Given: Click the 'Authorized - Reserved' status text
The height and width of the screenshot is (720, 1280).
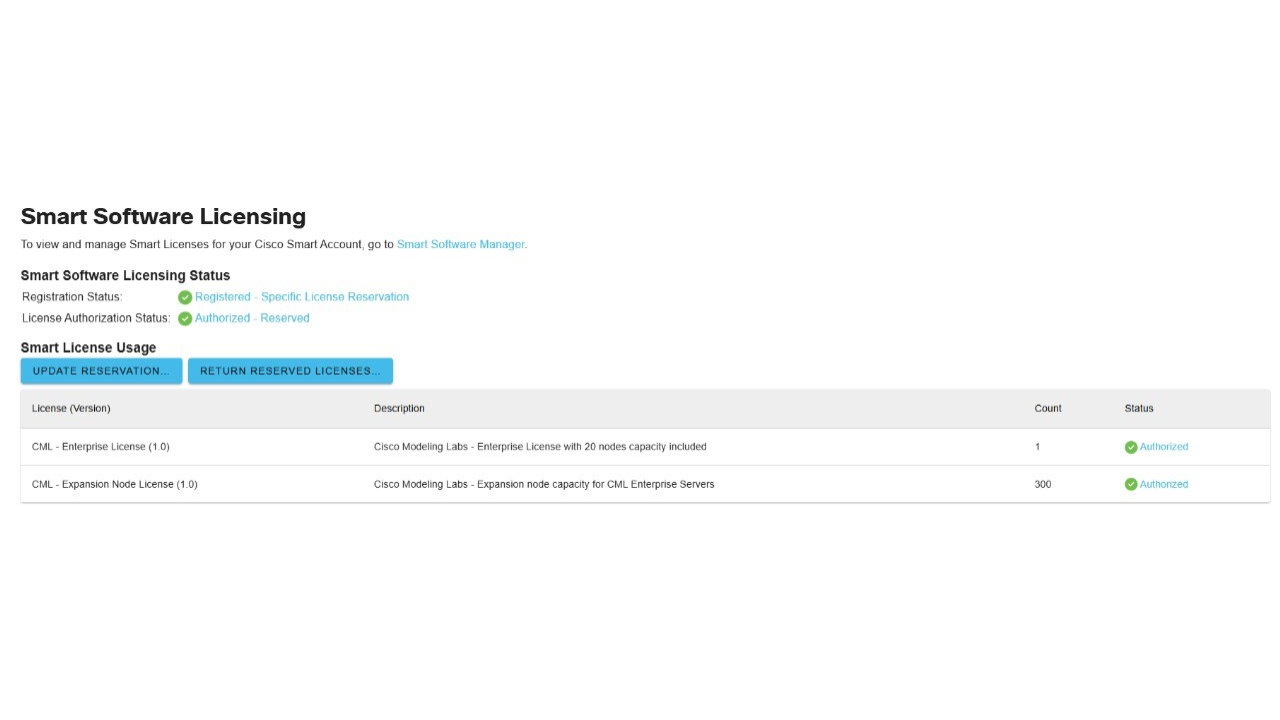Looking at the screenshot, I should [x=252, y=318].
